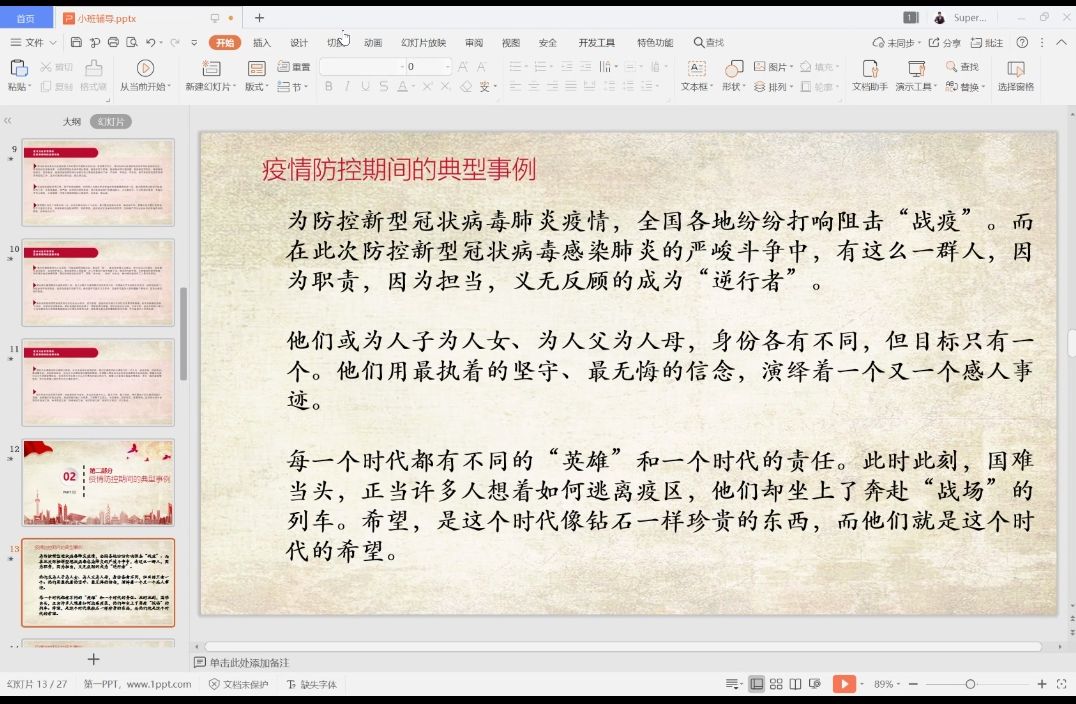Open the Slide Show (幻灯片放映) tab

coord(423,43)
